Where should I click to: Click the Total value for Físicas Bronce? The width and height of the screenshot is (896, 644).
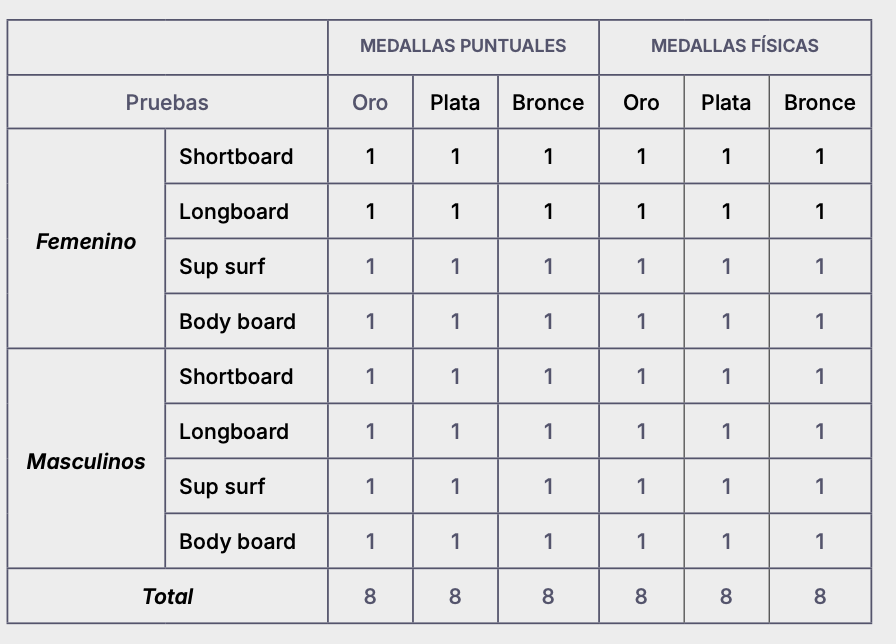tap(819, 596)
